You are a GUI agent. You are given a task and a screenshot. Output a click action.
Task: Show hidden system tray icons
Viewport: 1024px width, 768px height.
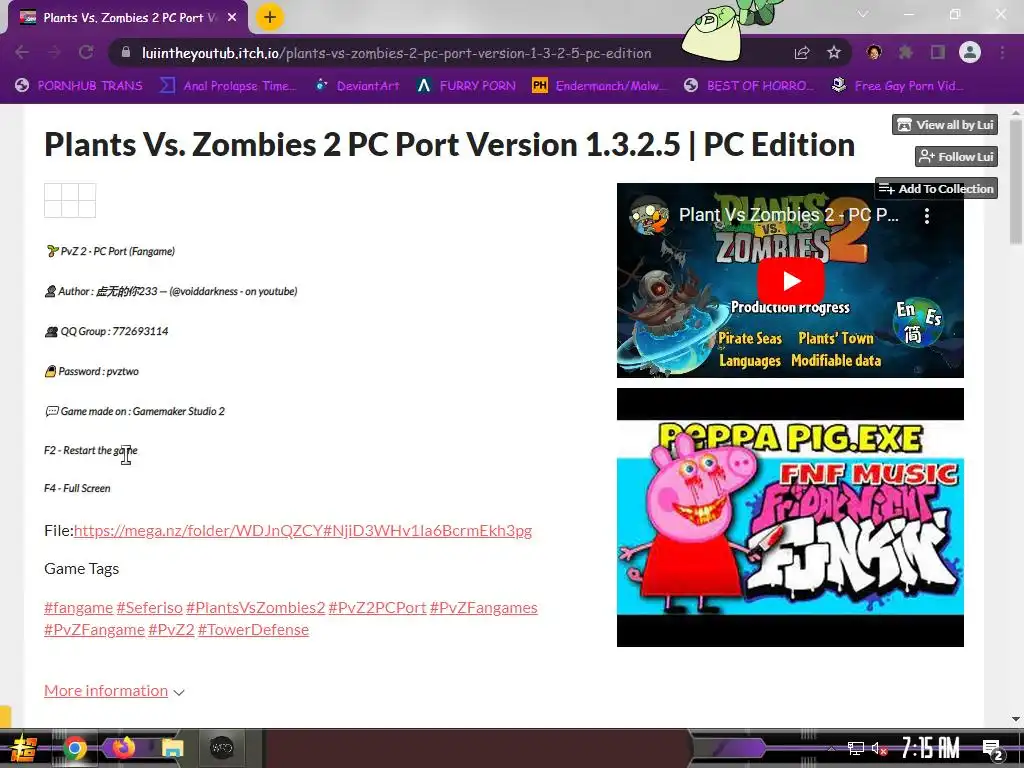tap(831, 748)
